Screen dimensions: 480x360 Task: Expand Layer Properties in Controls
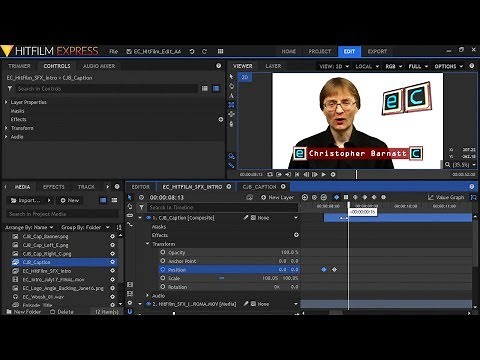click(6, 102)
